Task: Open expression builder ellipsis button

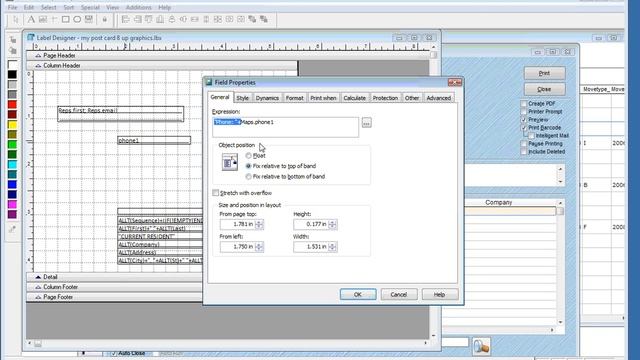Action: tap(367, 122)
